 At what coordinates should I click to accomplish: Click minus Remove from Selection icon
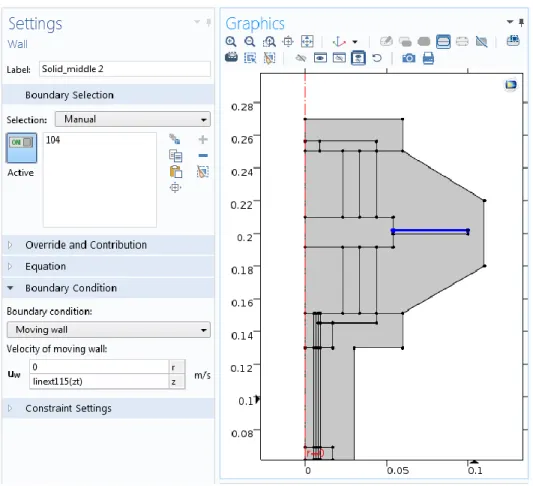pos(203,155)
